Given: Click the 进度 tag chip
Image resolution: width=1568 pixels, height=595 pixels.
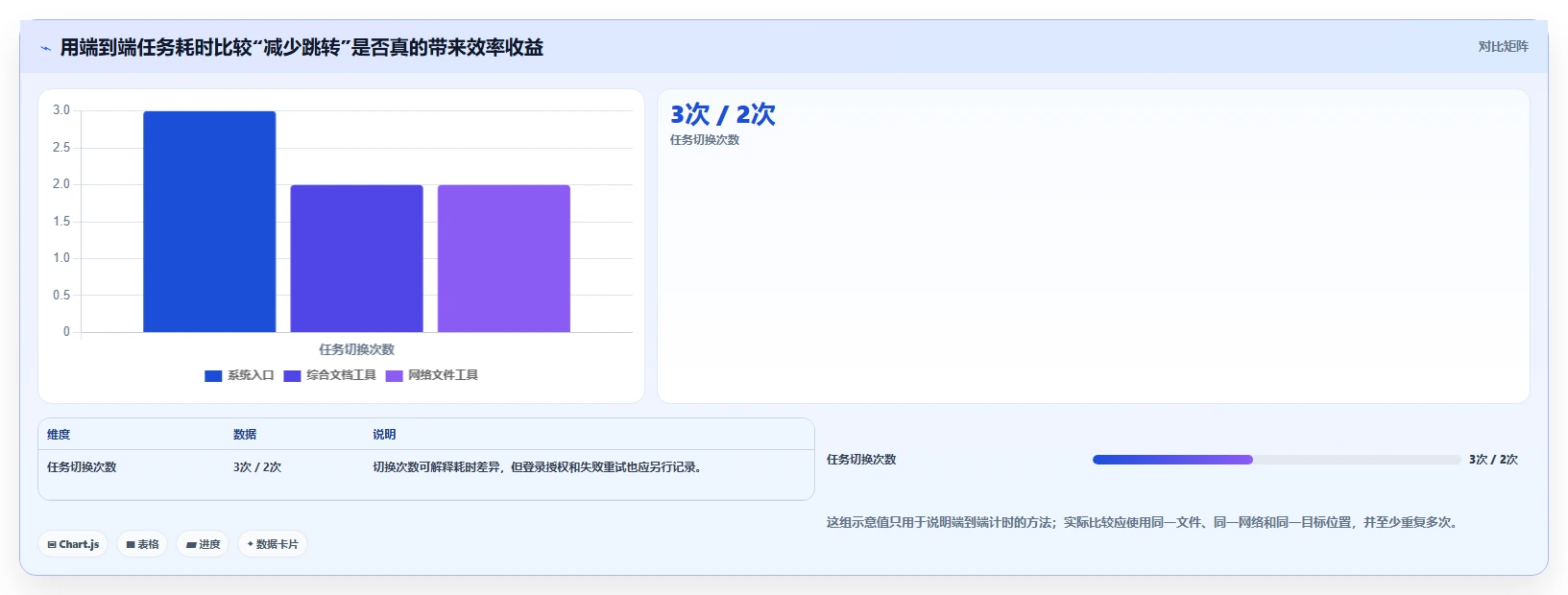Looking at the screenshot, I should [x=203, y=544].
